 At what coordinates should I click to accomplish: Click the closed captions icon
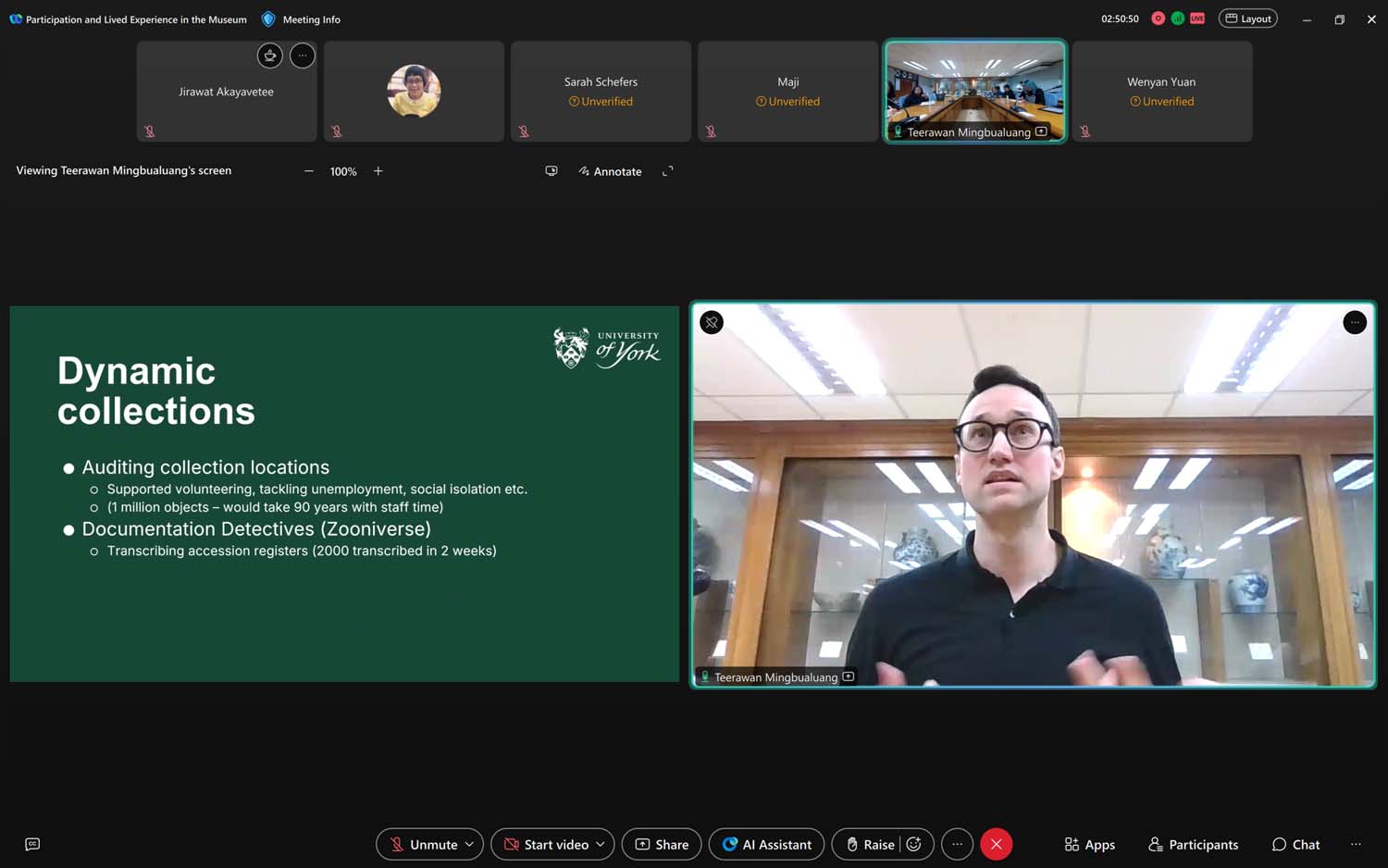(x=32, y=844)
